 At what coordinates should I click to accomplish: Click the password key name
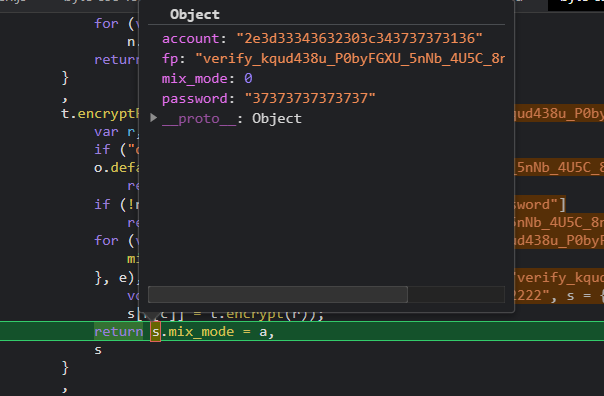click(x=195, y=99)
